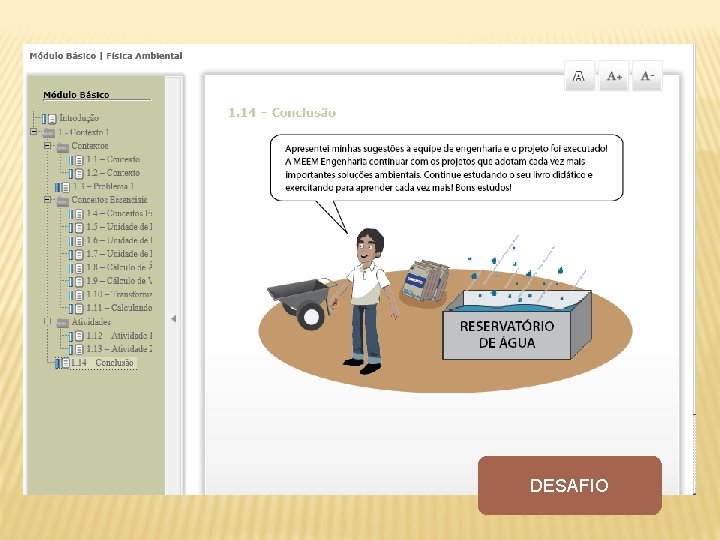Select '1.14 – Conclusão' in the tree
This screenshot has width=720, height=540.
coord(102,363)
